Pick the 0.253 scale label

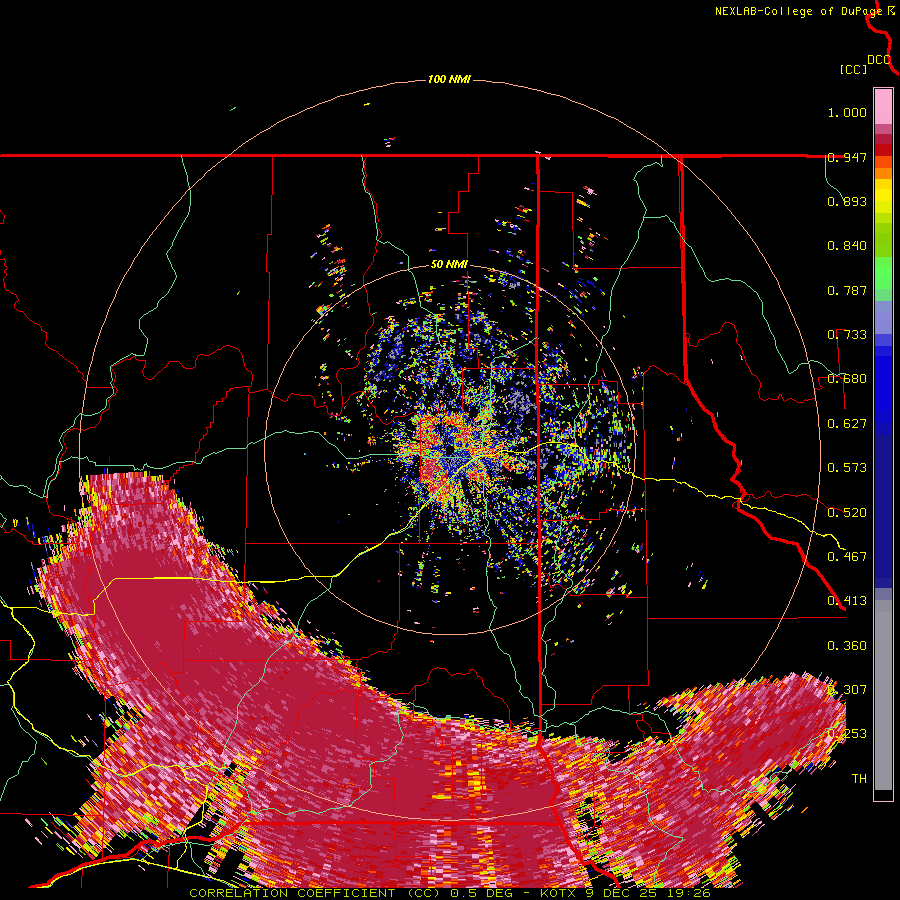(x=847, y=734)
